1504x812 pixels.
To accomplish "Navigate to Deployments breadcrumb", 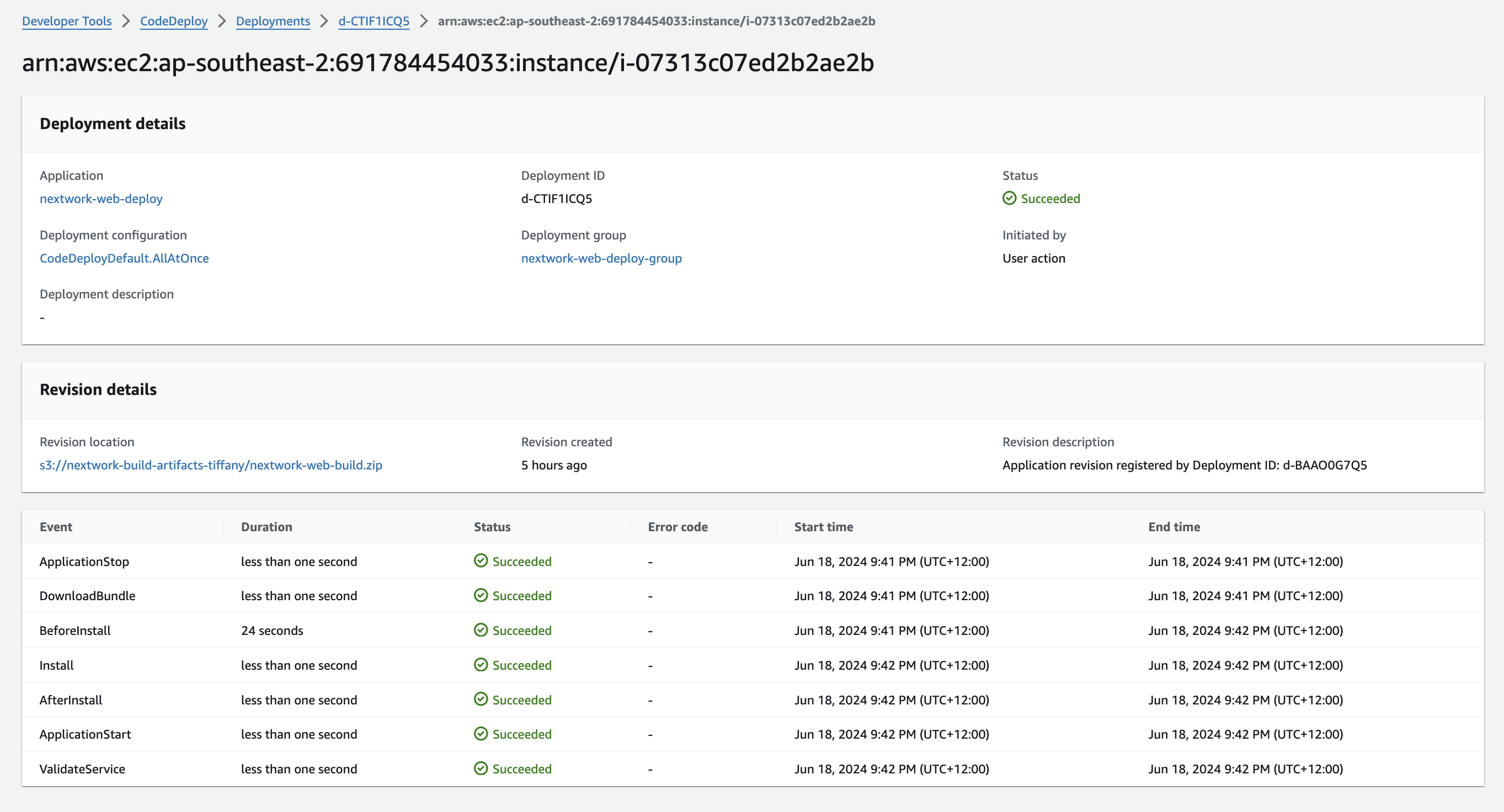I will (273, 21).
